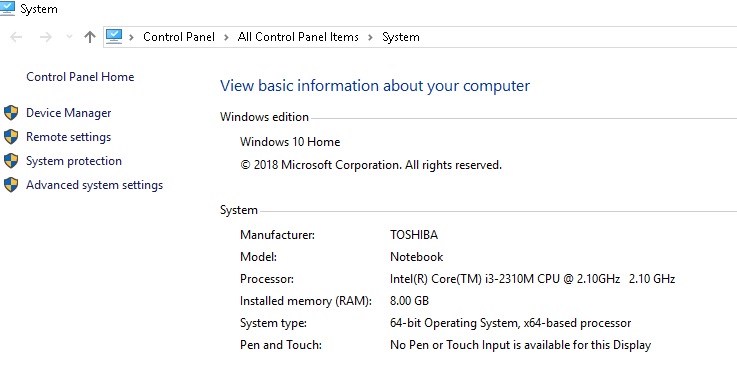Click the System window title icon

pos(8,8)
